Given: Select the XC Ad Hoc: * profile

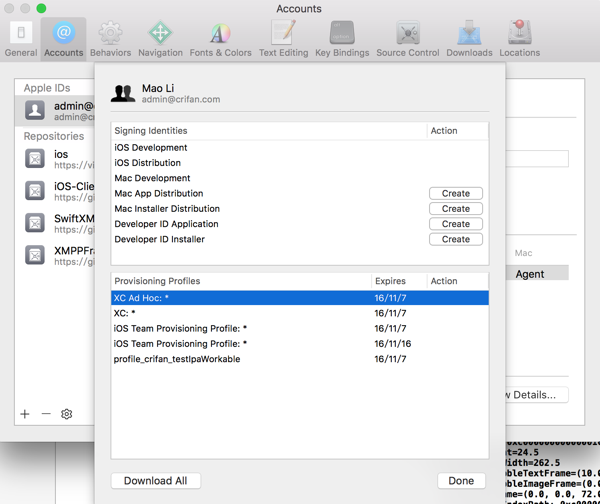Looking at the screenshot, I should (300, 298).
